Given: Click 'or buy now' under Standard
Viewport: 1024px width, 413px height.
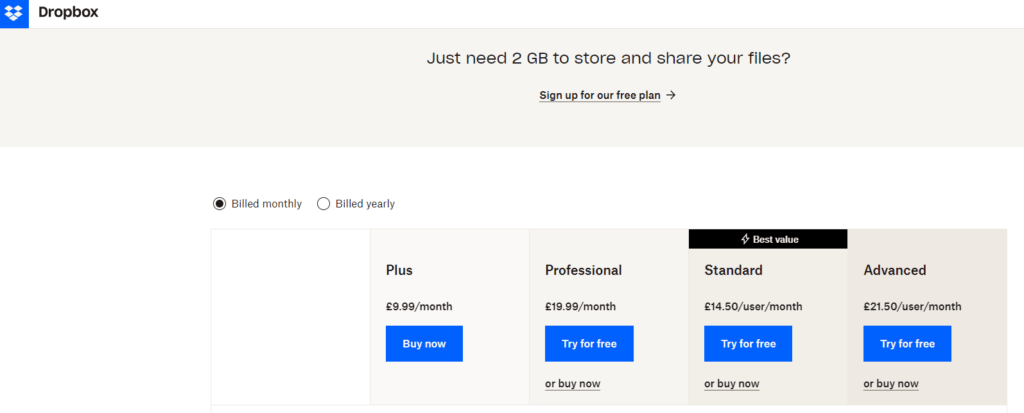Looking at the screenshot, I should (x=731, y=384).
